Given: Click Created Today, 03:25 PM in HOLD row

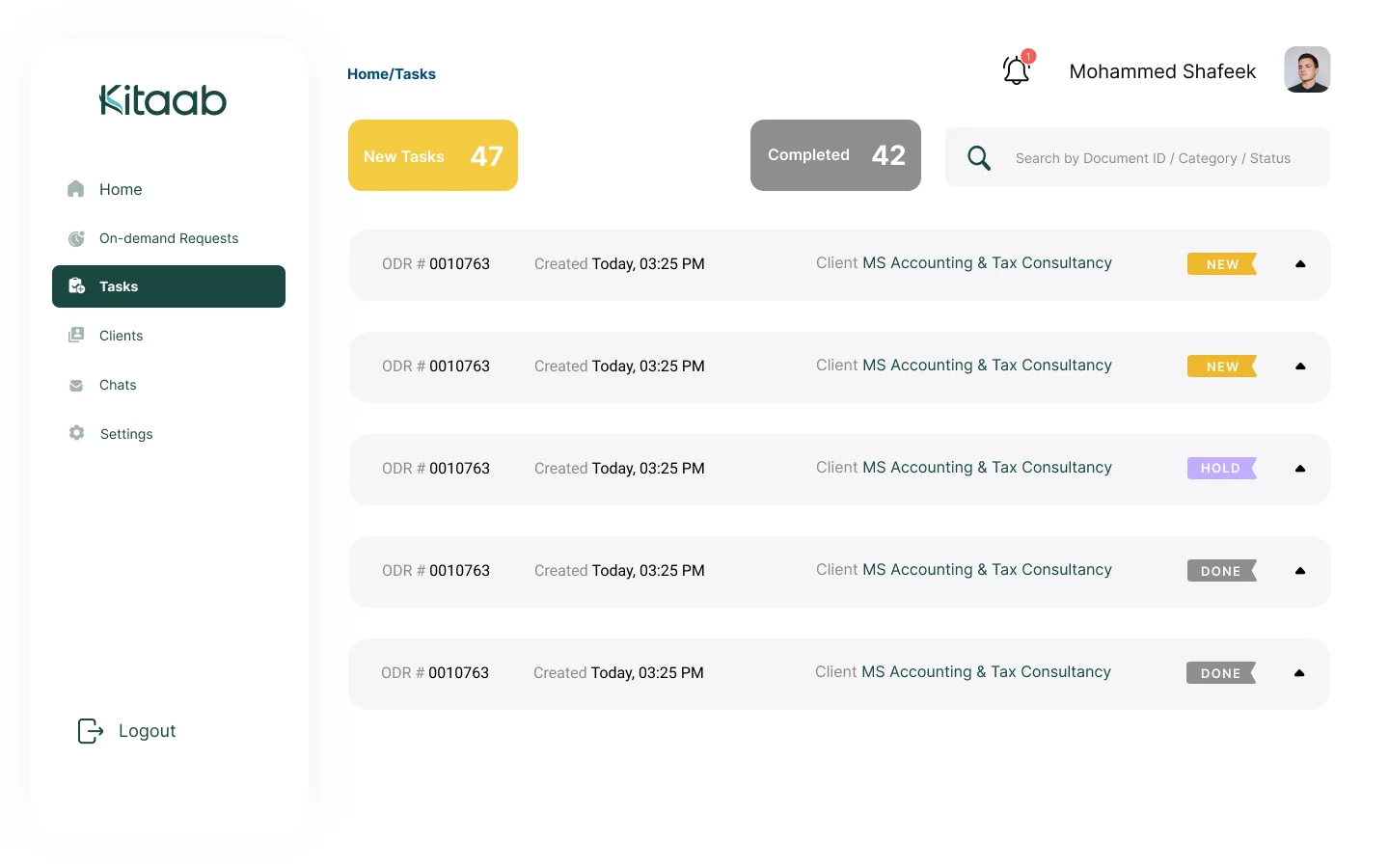Looking at the screenshot, I should click(x=619, y=469).
